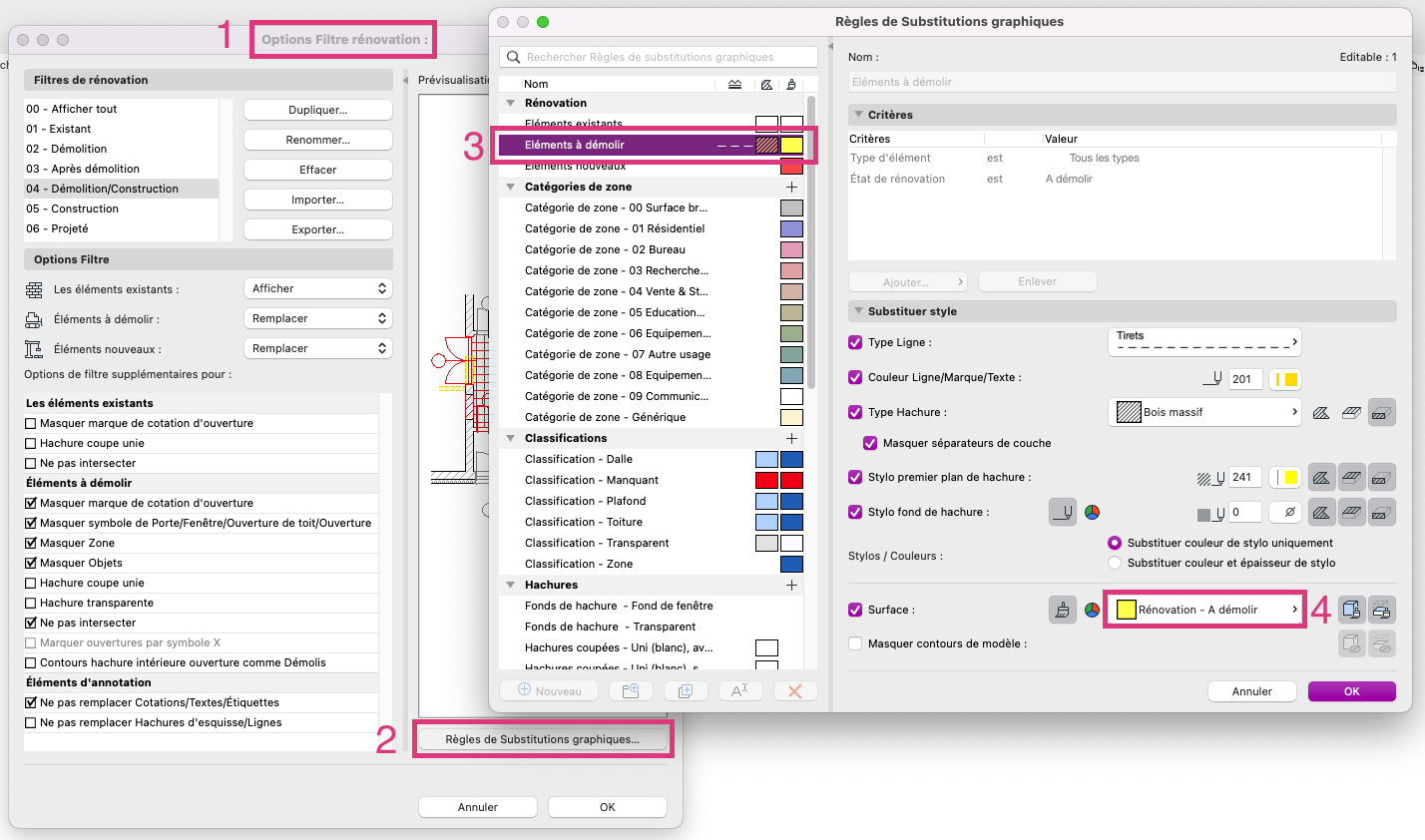Screen dimensions: 1425x840
Task: Toggle drafting fill icon on Stylo fond row
Action: tap(1321, 512)
